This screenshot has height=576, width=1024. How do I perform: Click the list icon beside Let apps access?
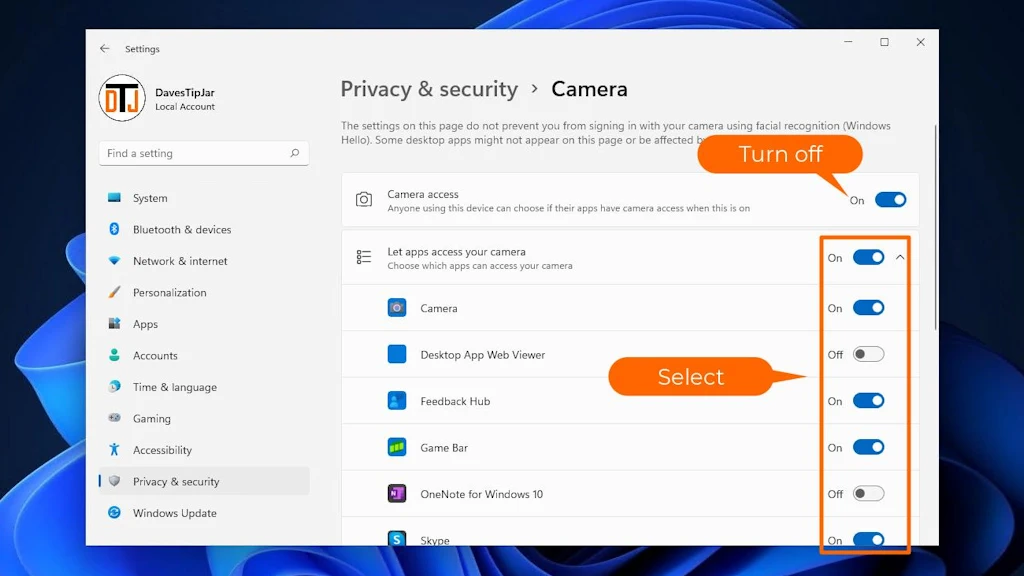click(364, 257)
